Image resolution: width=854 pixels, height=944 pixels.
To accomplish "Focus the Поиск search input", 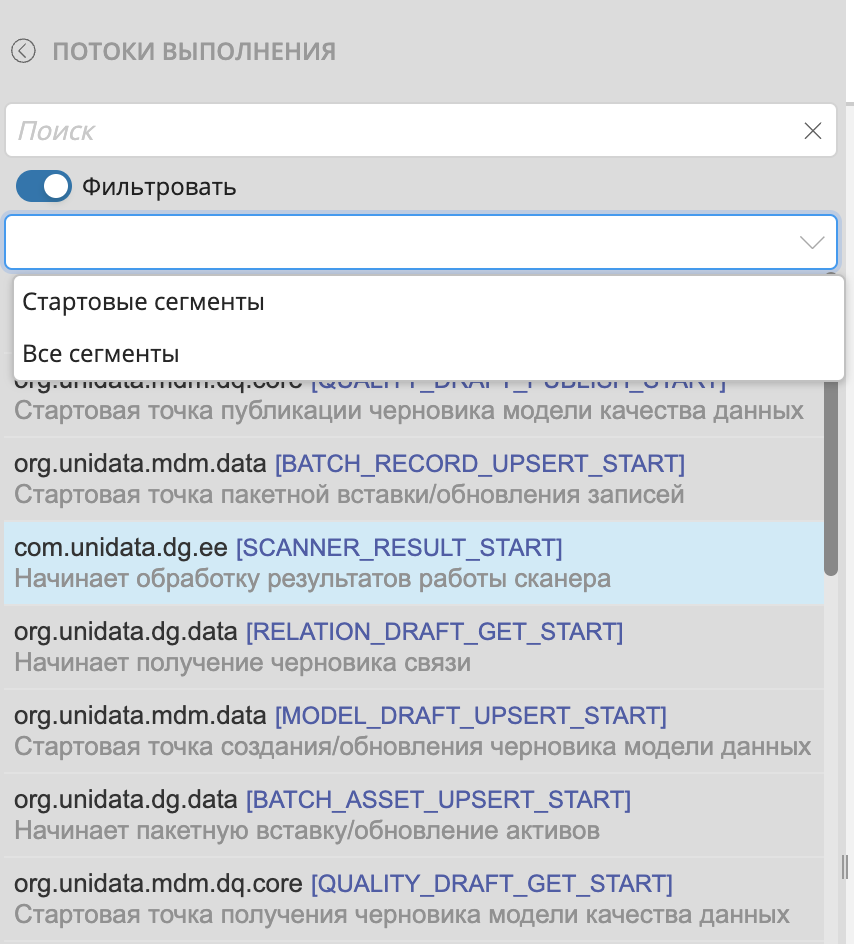I will coord(400,131).
